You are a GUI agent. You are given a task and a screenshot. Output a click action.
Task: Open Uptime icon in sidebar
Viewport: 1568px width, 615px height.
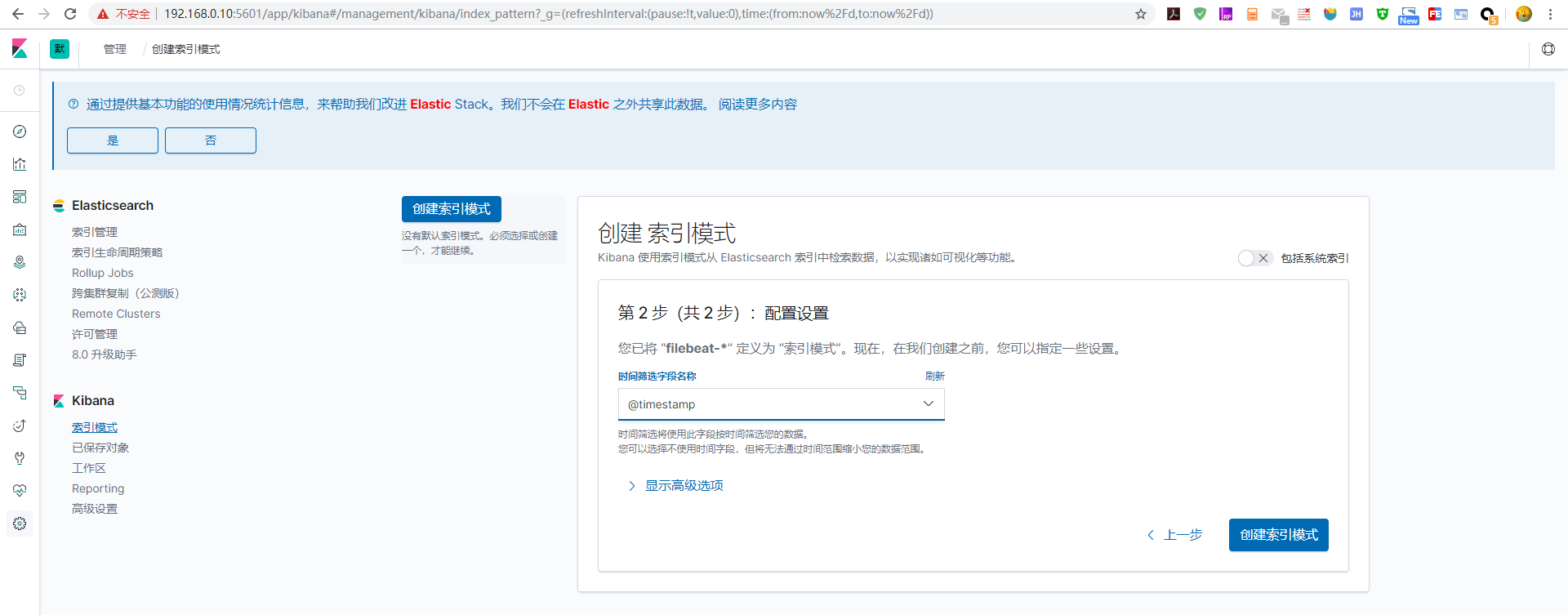coord(20,426)
